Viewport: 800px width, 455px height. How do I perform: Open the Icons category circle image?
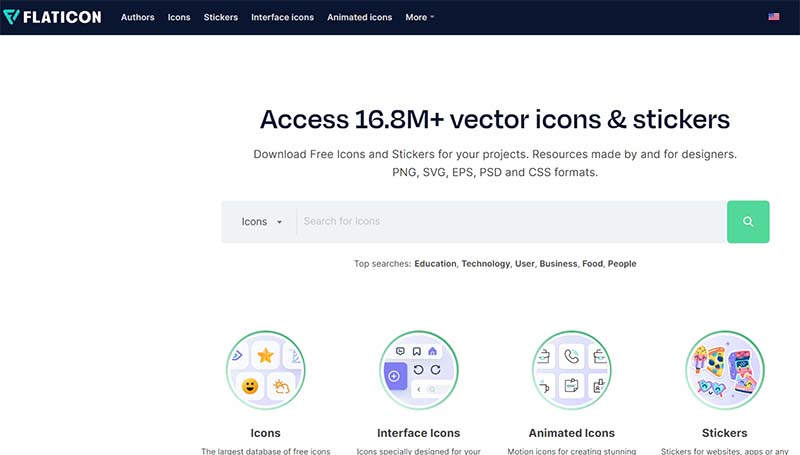(x=265, y=370)
